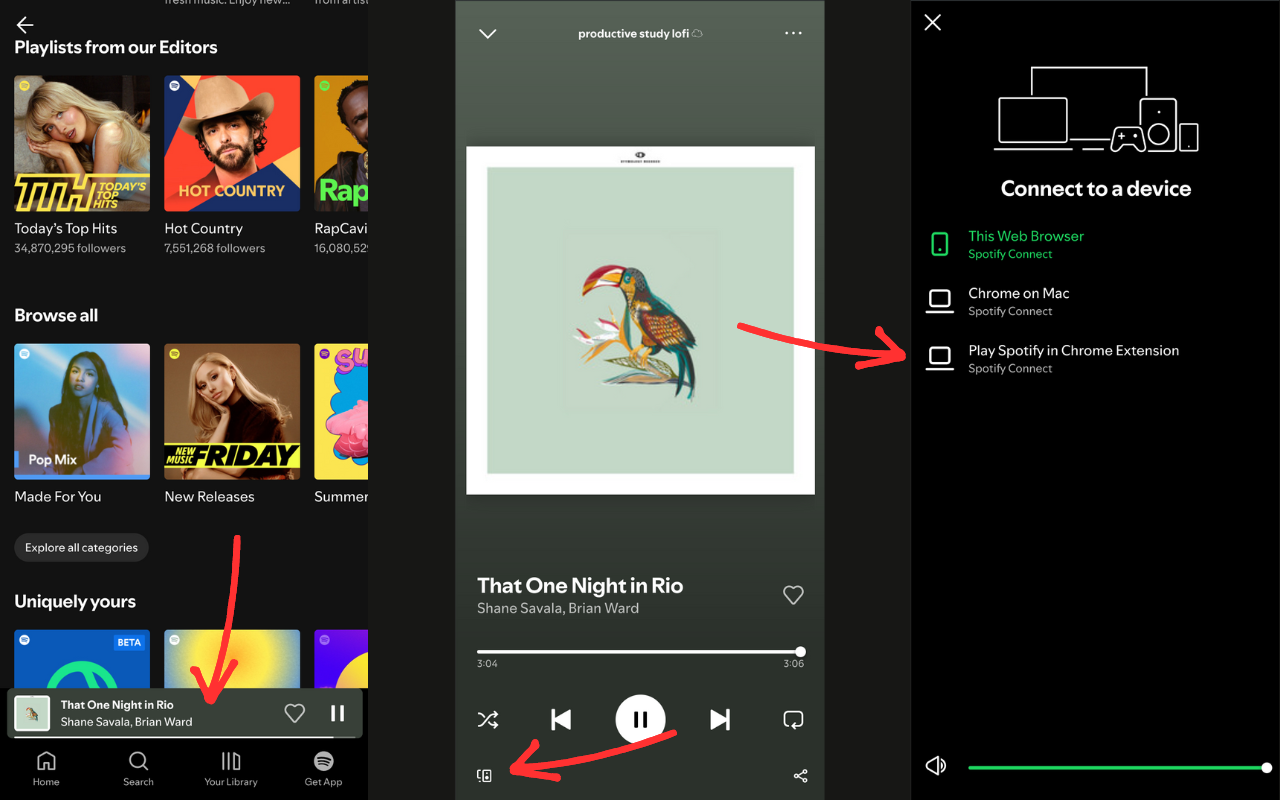
Task: Open the Pop Mix Made For You tile
Action: click(82, 412)
